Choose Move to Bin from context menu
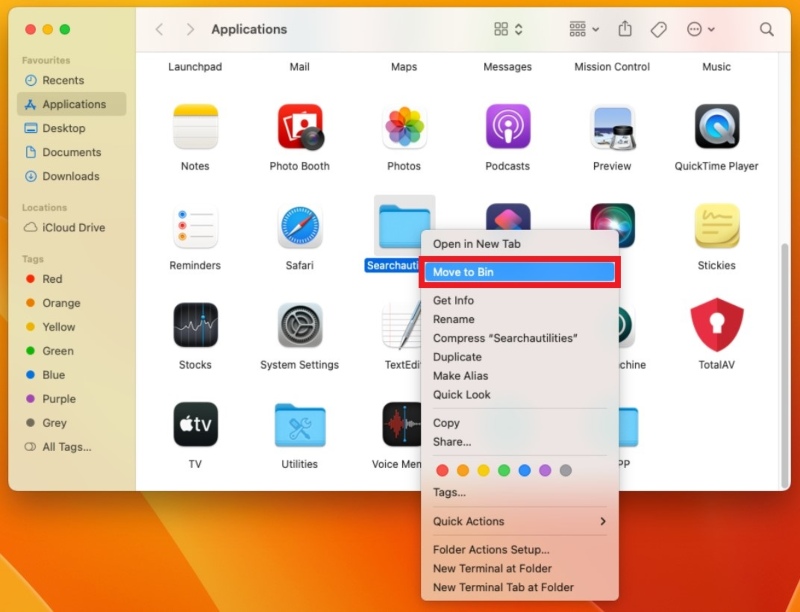 tap(519, 272)
